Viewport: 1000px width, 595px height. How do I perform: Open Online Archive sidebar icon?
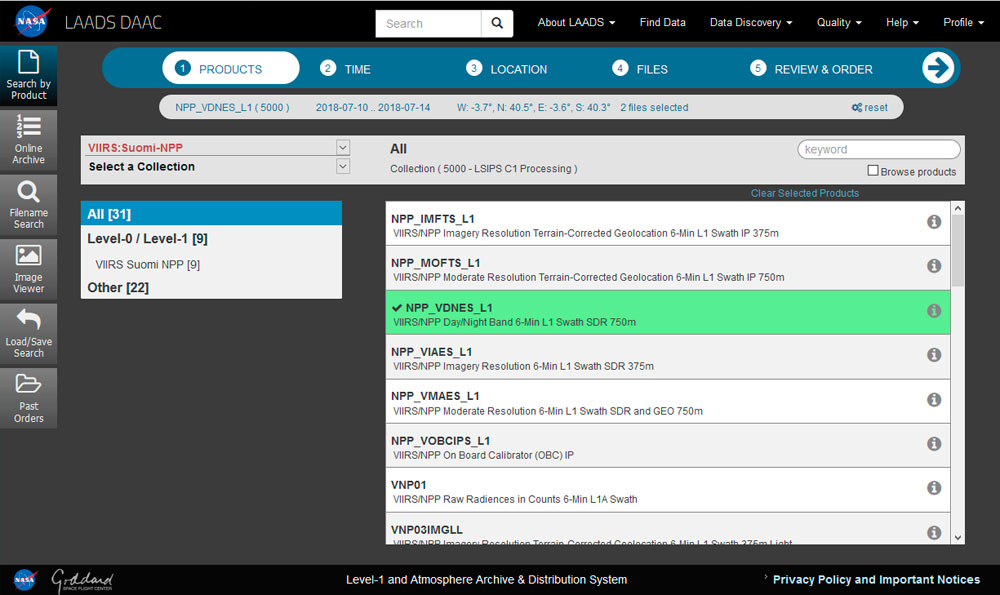[x=28, y=140]
